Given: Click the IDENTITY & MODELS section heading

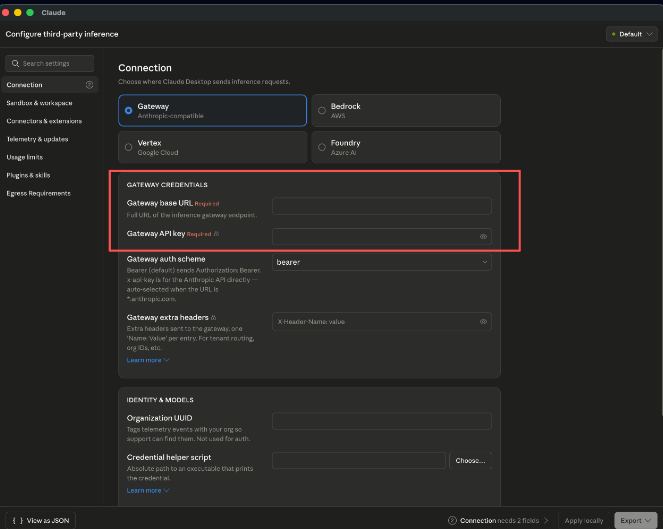Looking at the screenshot, I should tap(160, 400).
